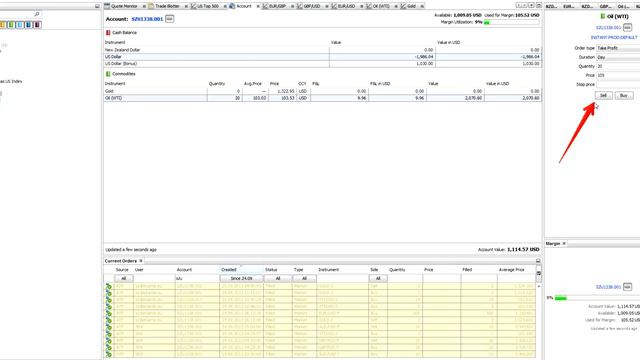Click the Stop price input field

coord(618,84)
